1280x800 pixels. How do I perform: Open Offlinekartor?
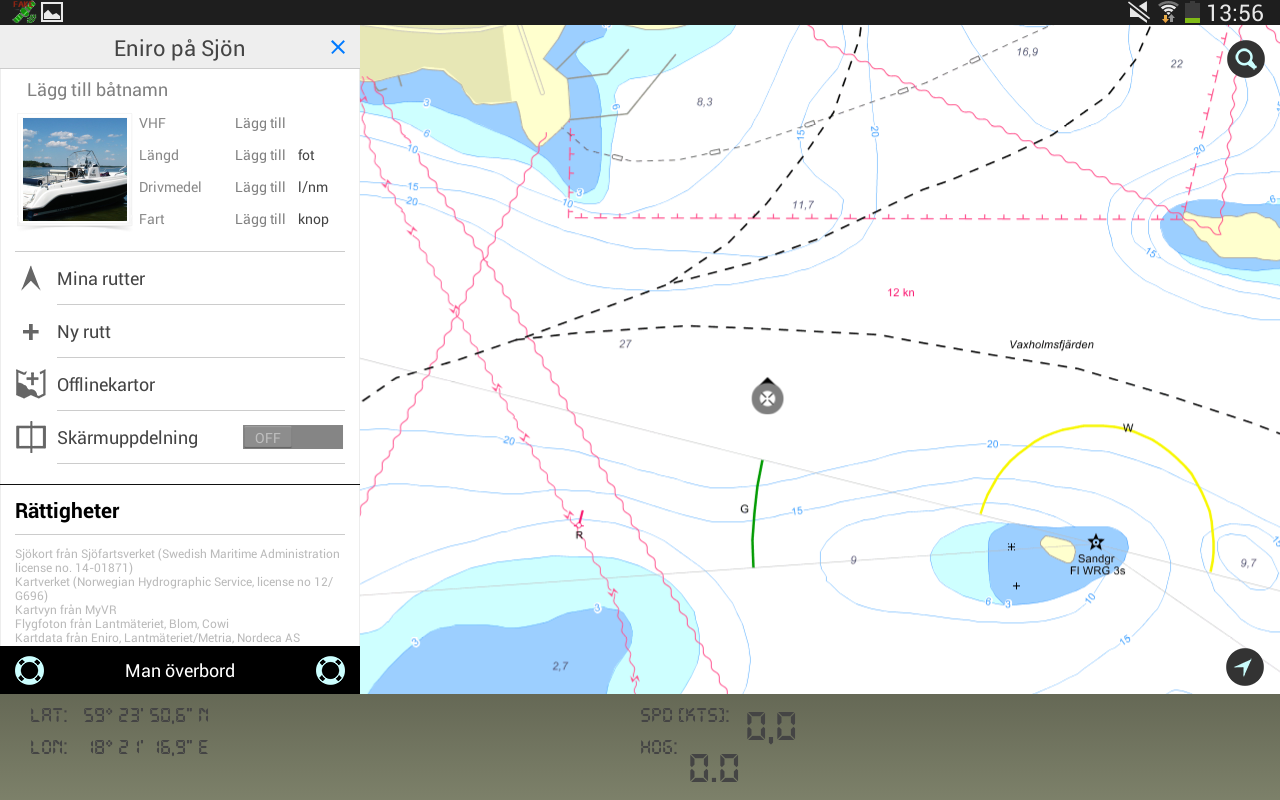[180, 385]
